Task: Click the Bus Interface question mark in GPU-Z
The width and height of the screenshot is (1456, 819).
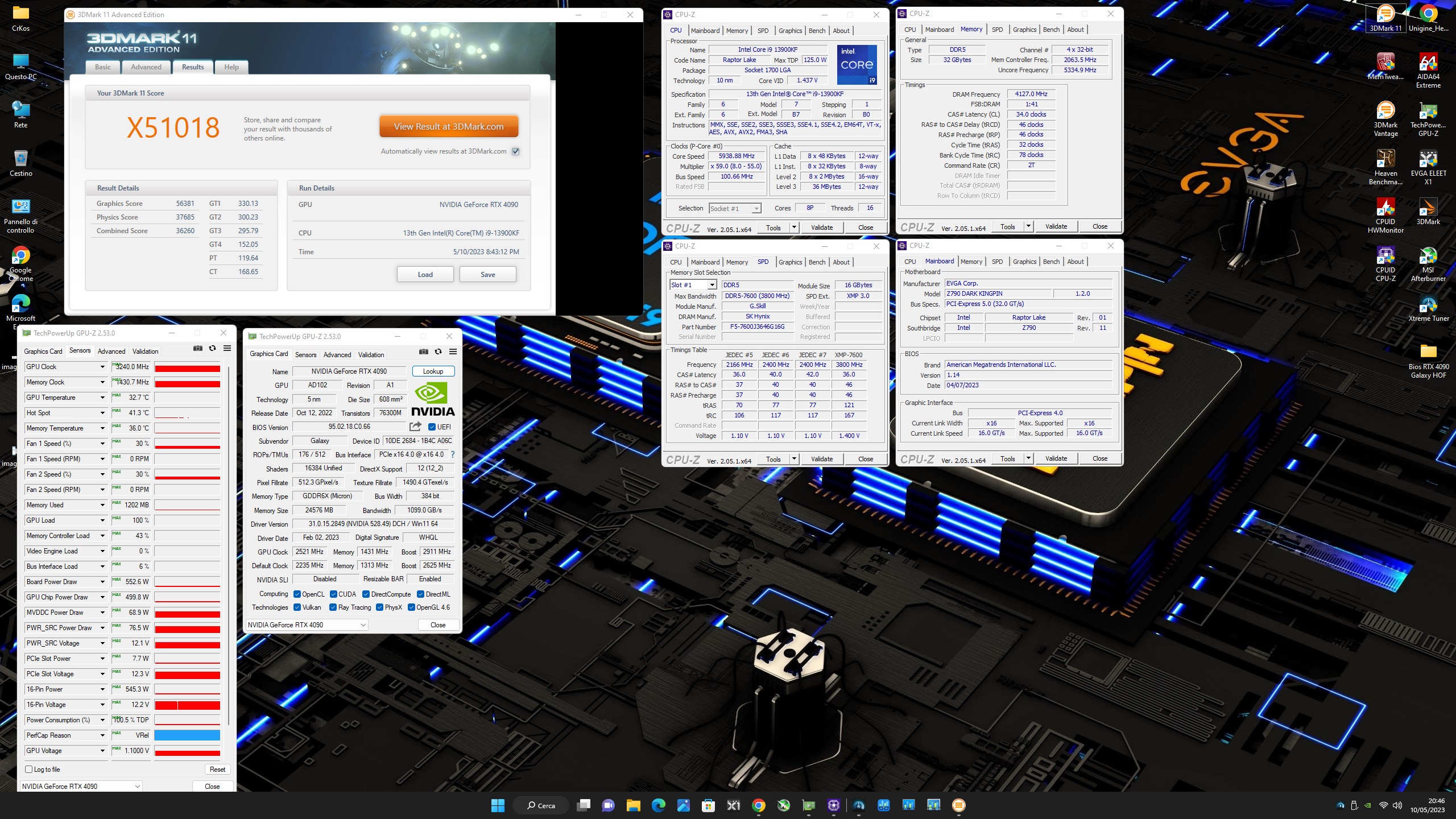Action: (453, 454)
